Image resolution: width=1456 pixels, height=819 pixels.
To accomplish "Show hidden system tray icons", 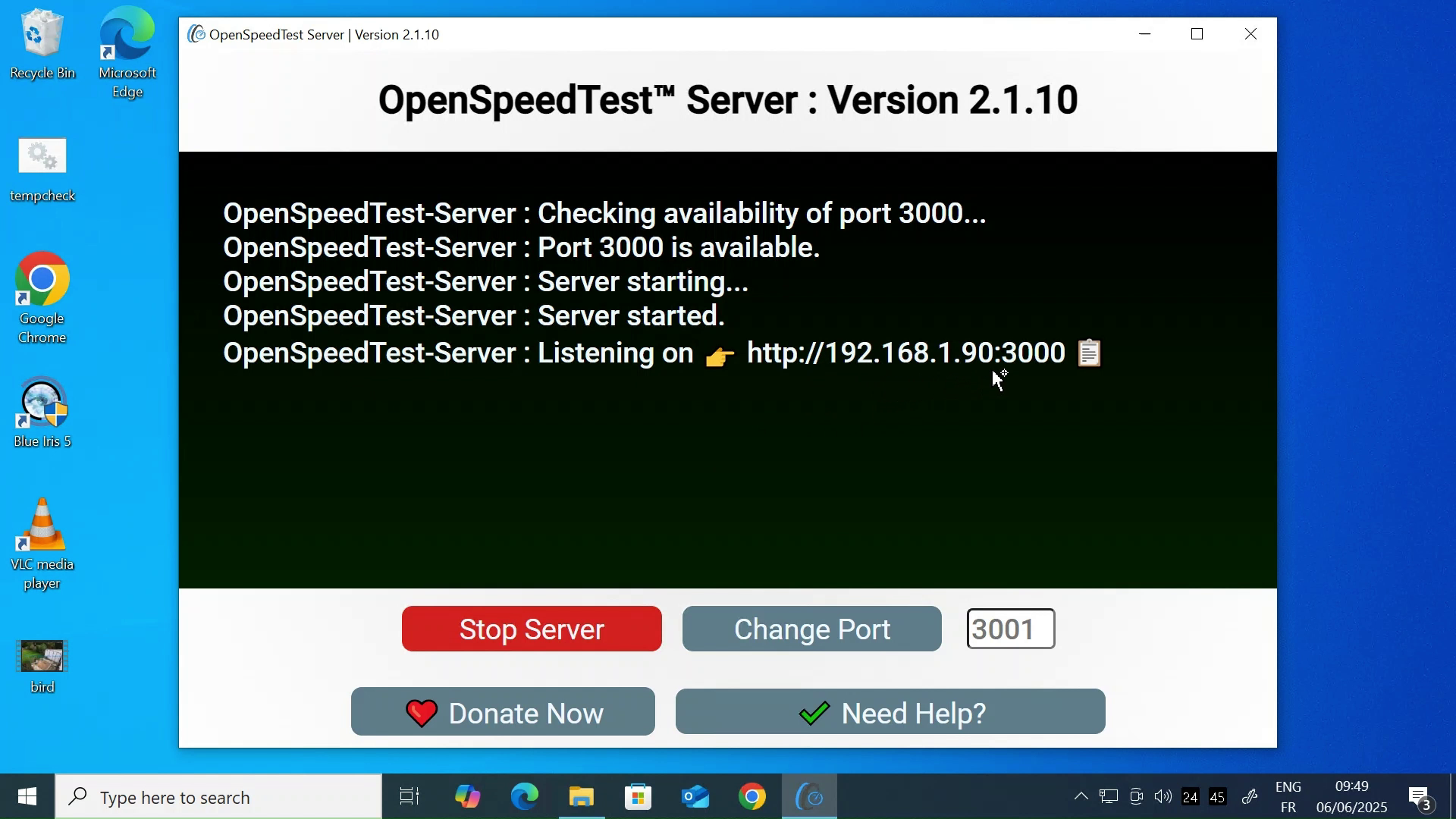I will [x=1081, y=796].
